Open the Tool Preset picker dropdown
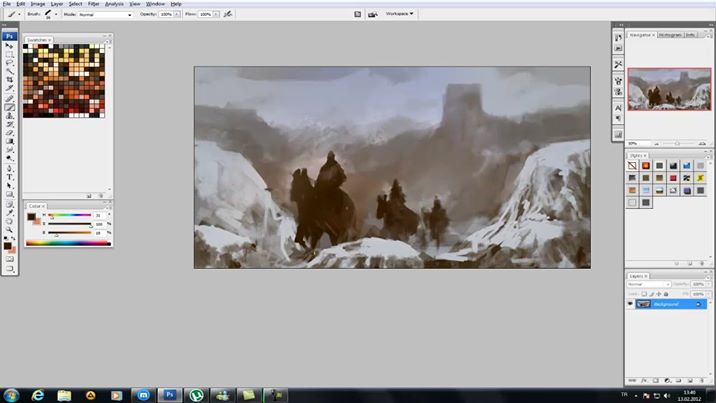 pyautogui.click(x=19, y=14)
